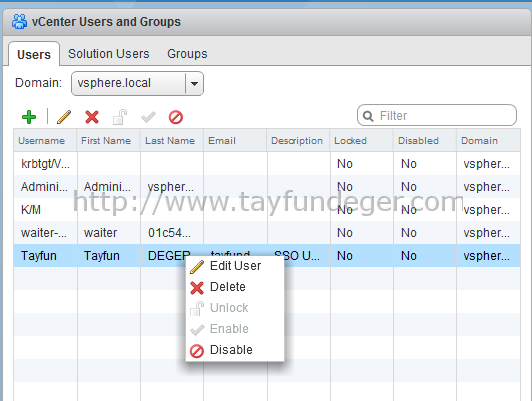Click inside the Filter search field
This screenshot has width=532, height=401.
click(437, 115)
